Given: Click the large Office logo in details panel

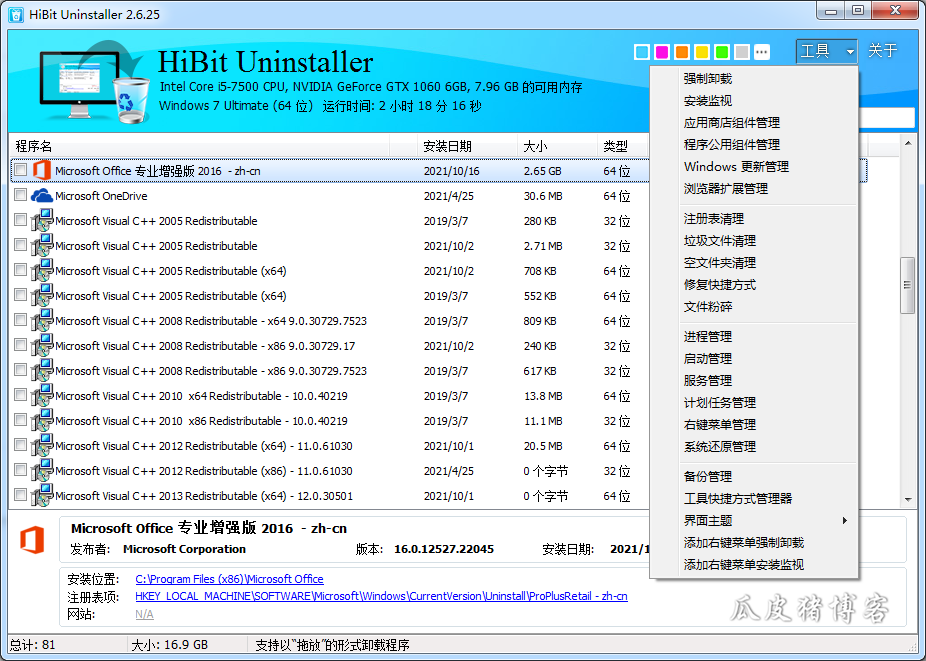Looking at the screenshot, I should (x=32, y=539).
